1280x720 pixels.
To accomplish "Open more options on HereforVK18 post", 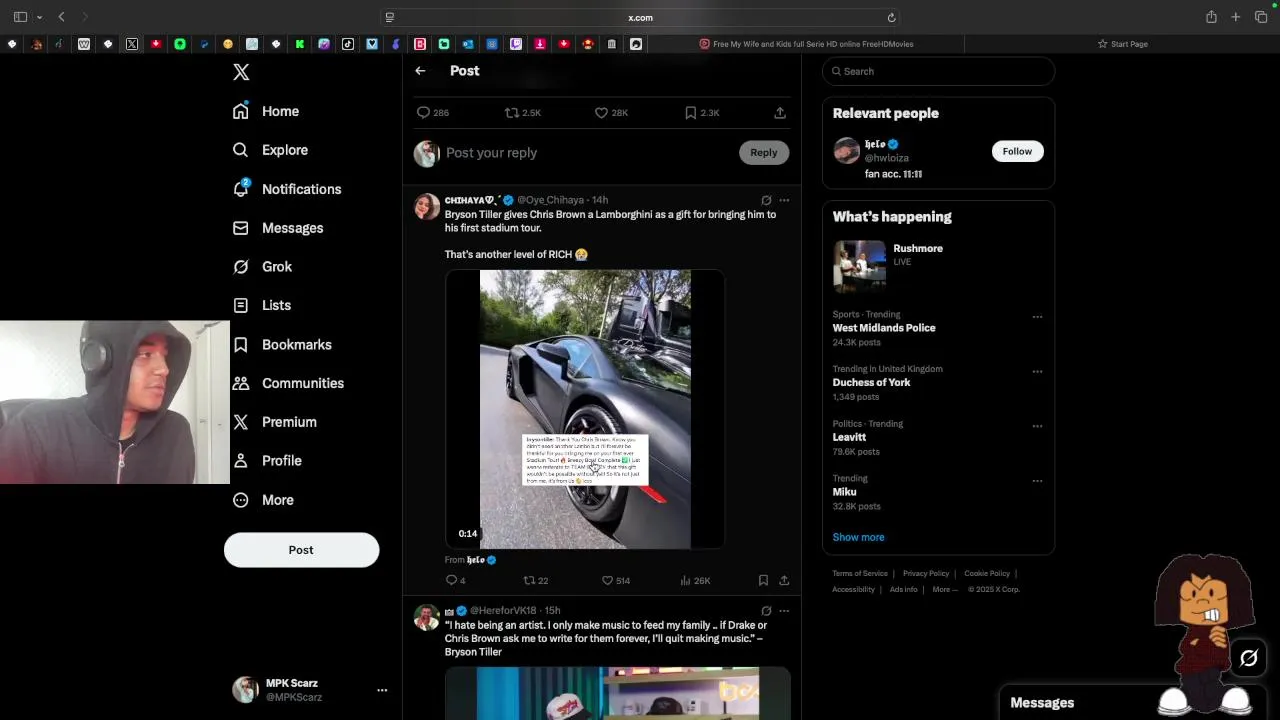I will tap(784, 610).
